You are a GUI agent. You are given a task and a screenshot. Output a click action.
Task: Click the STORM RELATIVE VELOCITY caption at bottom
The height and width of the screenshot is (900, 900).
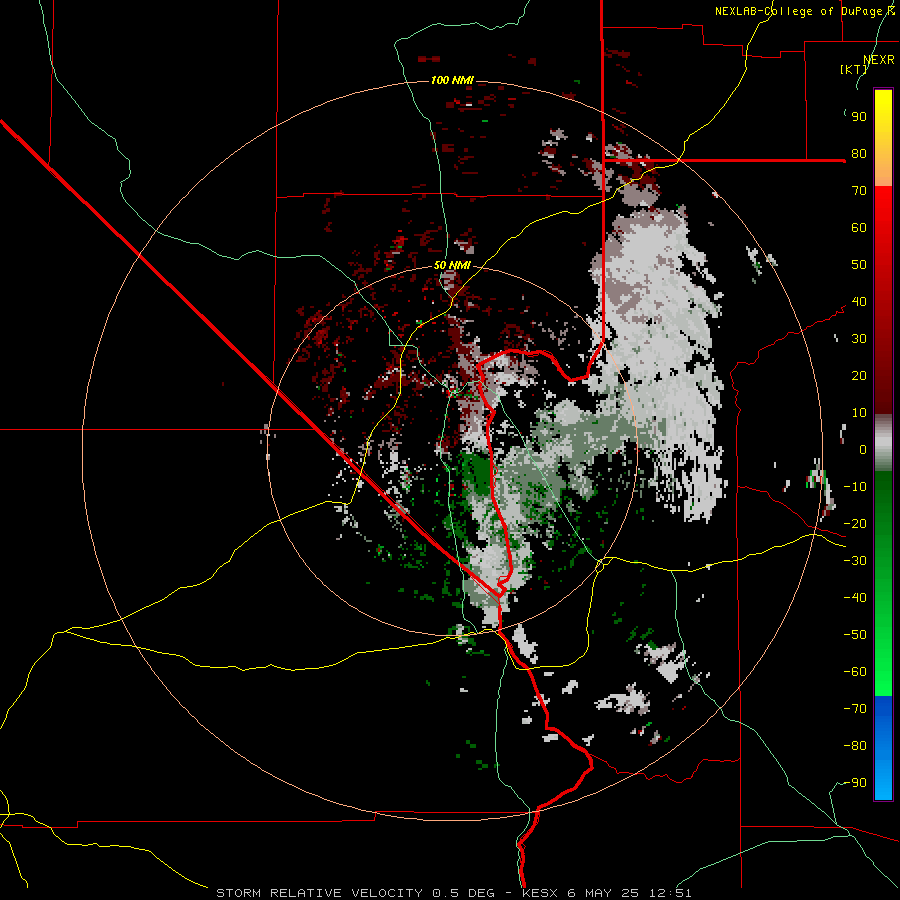[x=454, y=893]
